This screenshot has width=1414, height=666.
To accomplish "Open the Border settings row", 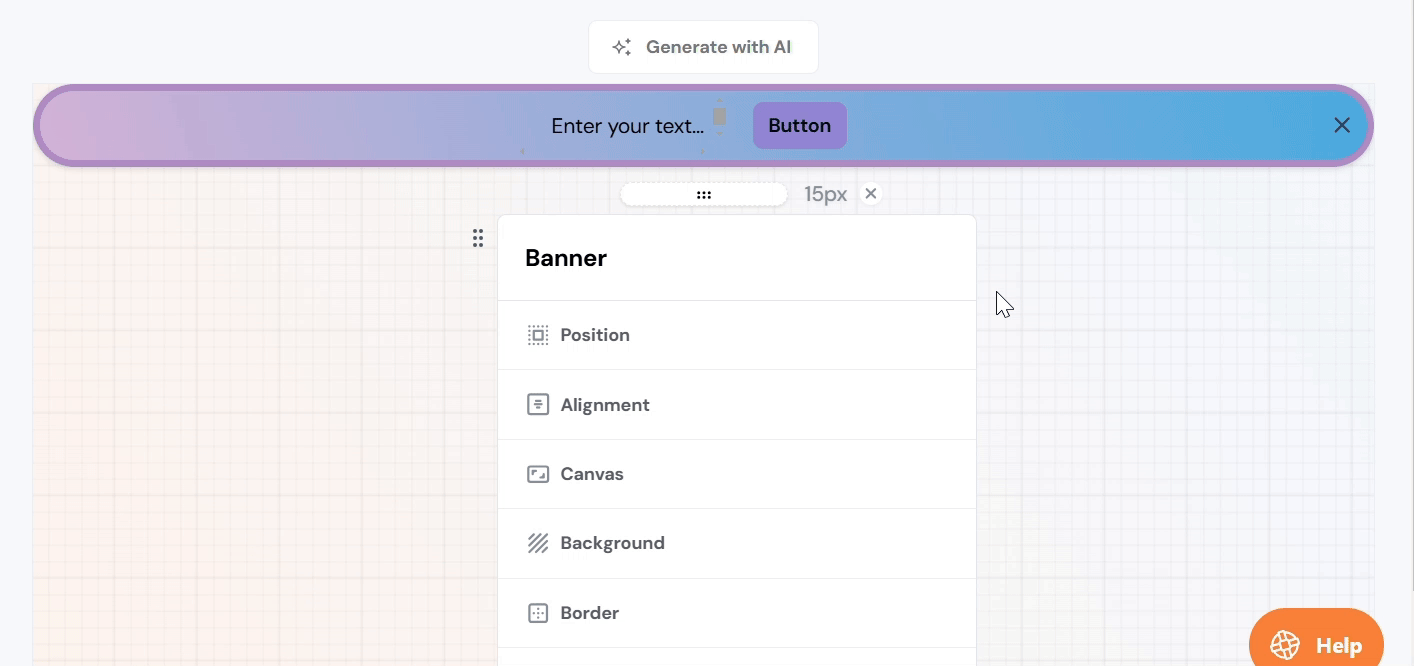I will click(736, 613).
